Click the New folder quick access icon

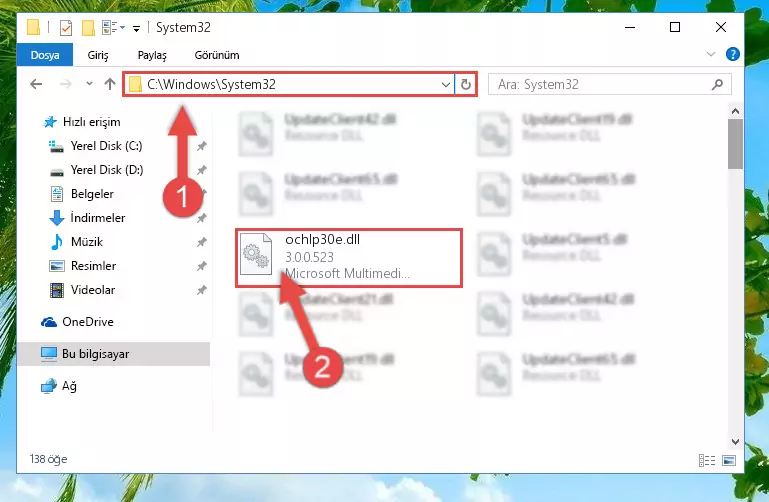[x=88, y=28]
